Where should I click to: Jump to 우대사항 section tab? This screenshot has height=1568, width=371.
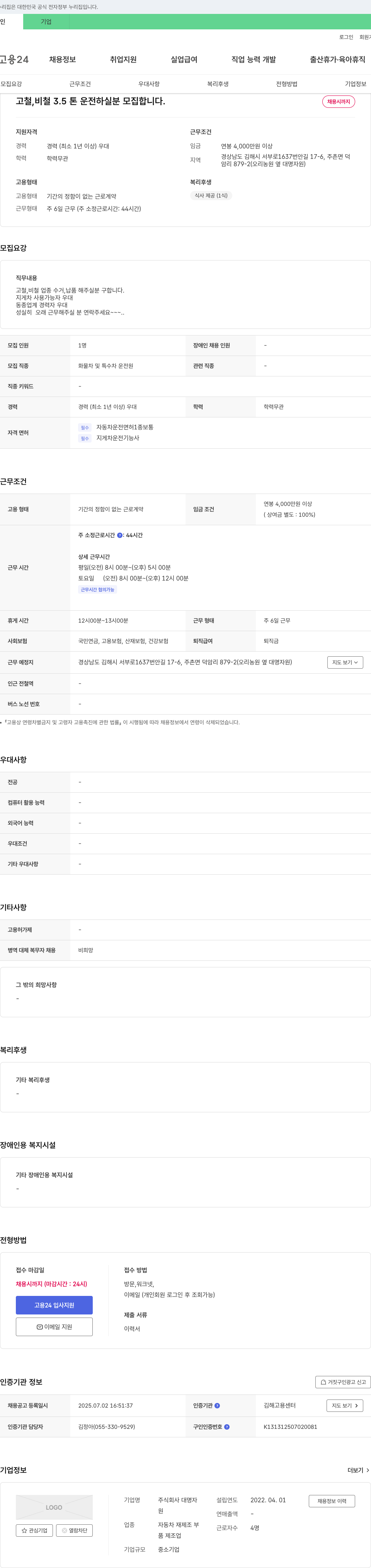[x=149, y=84]
